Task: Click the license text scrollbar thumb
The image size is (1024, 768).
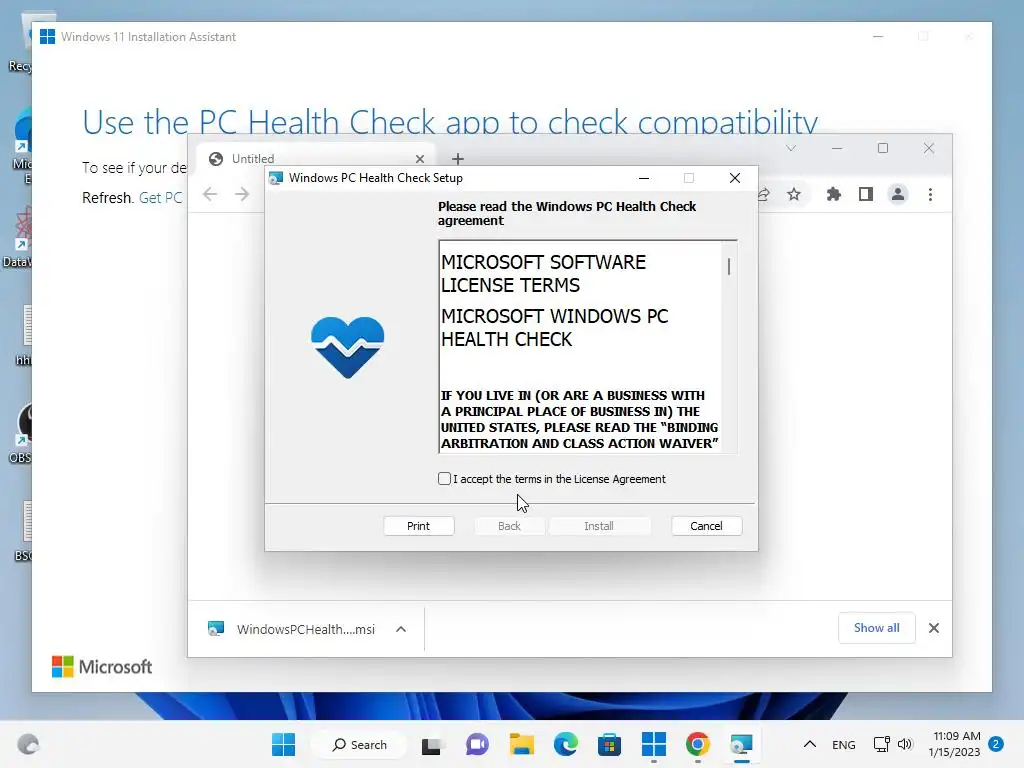Action: pos(729,266)
